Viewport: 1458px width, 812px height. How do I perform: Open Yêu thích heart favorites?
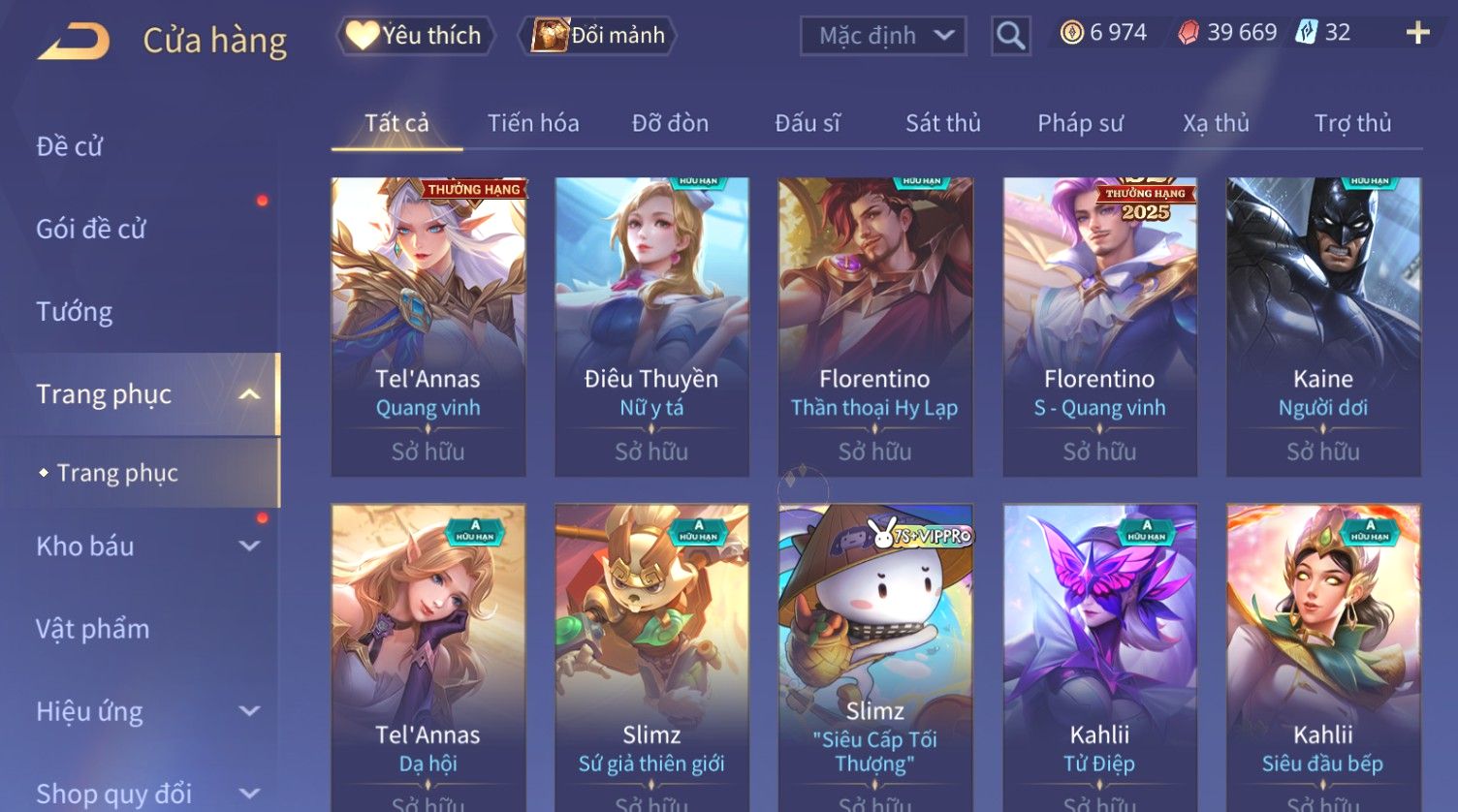415,36
